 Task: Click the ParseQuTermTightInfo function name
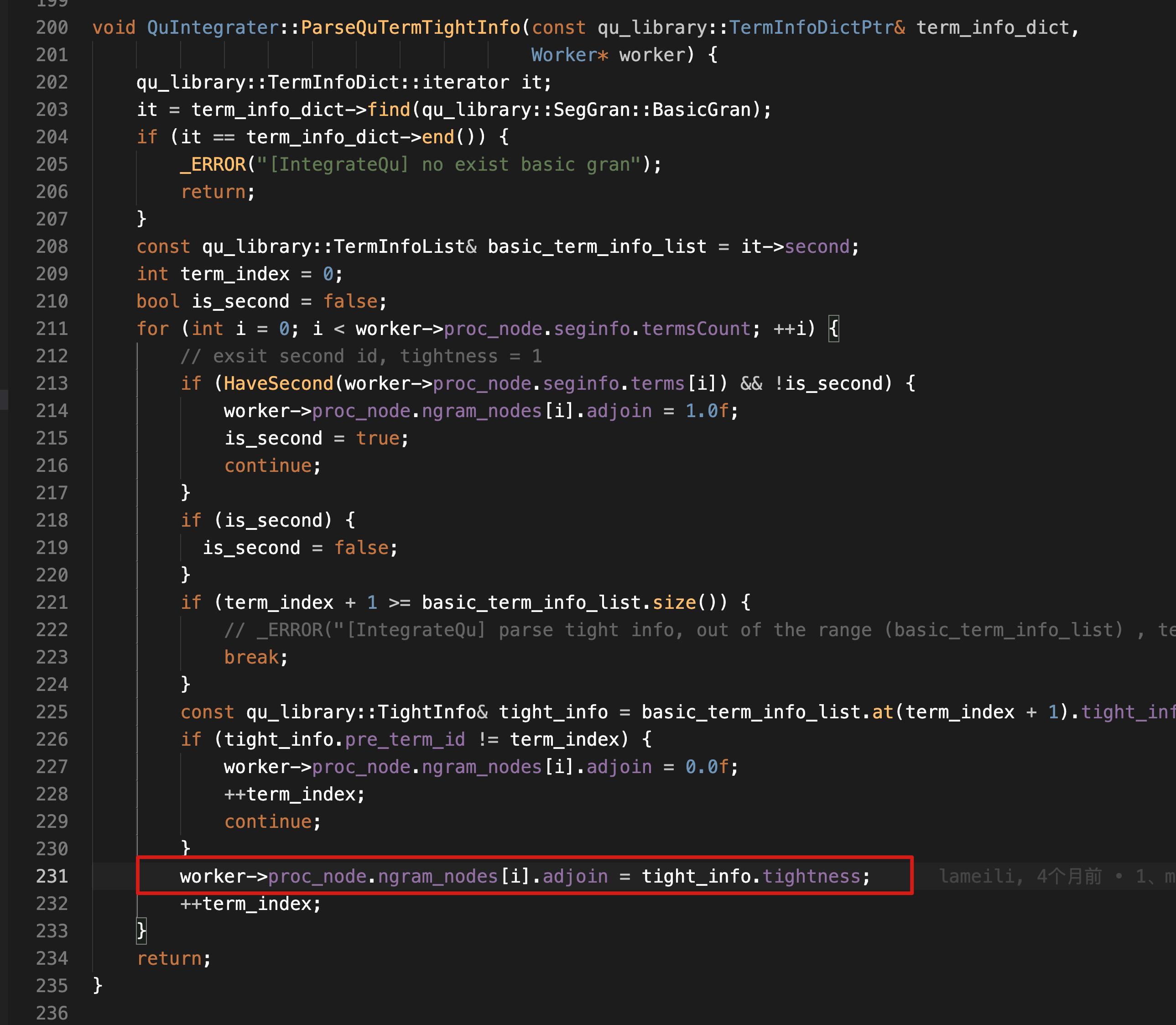[411, 27]
